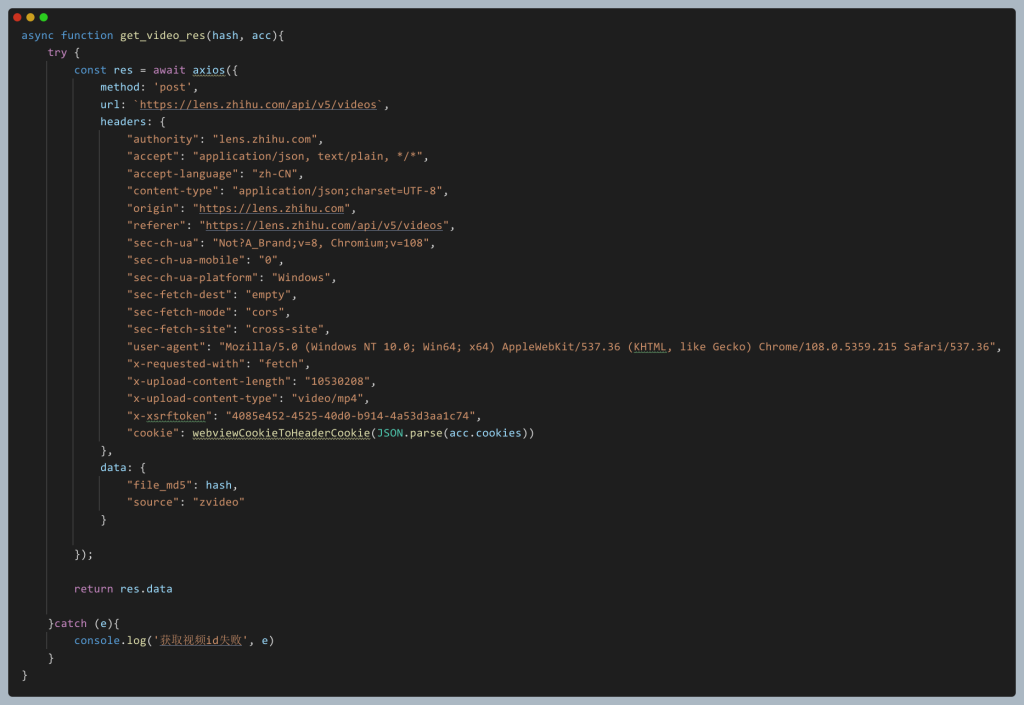Screen dimensions: 1024x705
Task: Click the webviewCookieToHeaderCookie function name
Action: click(x=281, y=433)
